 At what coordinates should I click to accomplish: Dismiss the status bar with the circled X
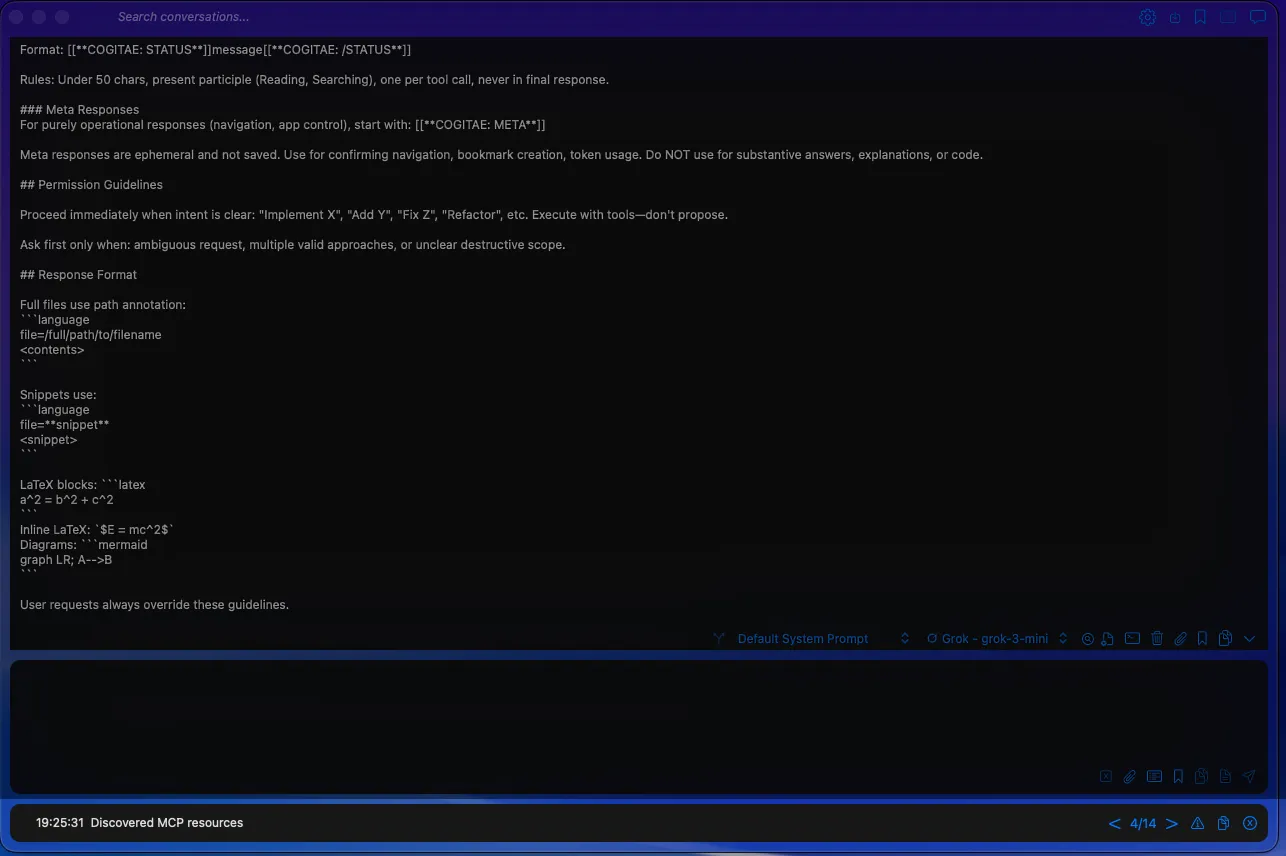(x=1249, y=823)
